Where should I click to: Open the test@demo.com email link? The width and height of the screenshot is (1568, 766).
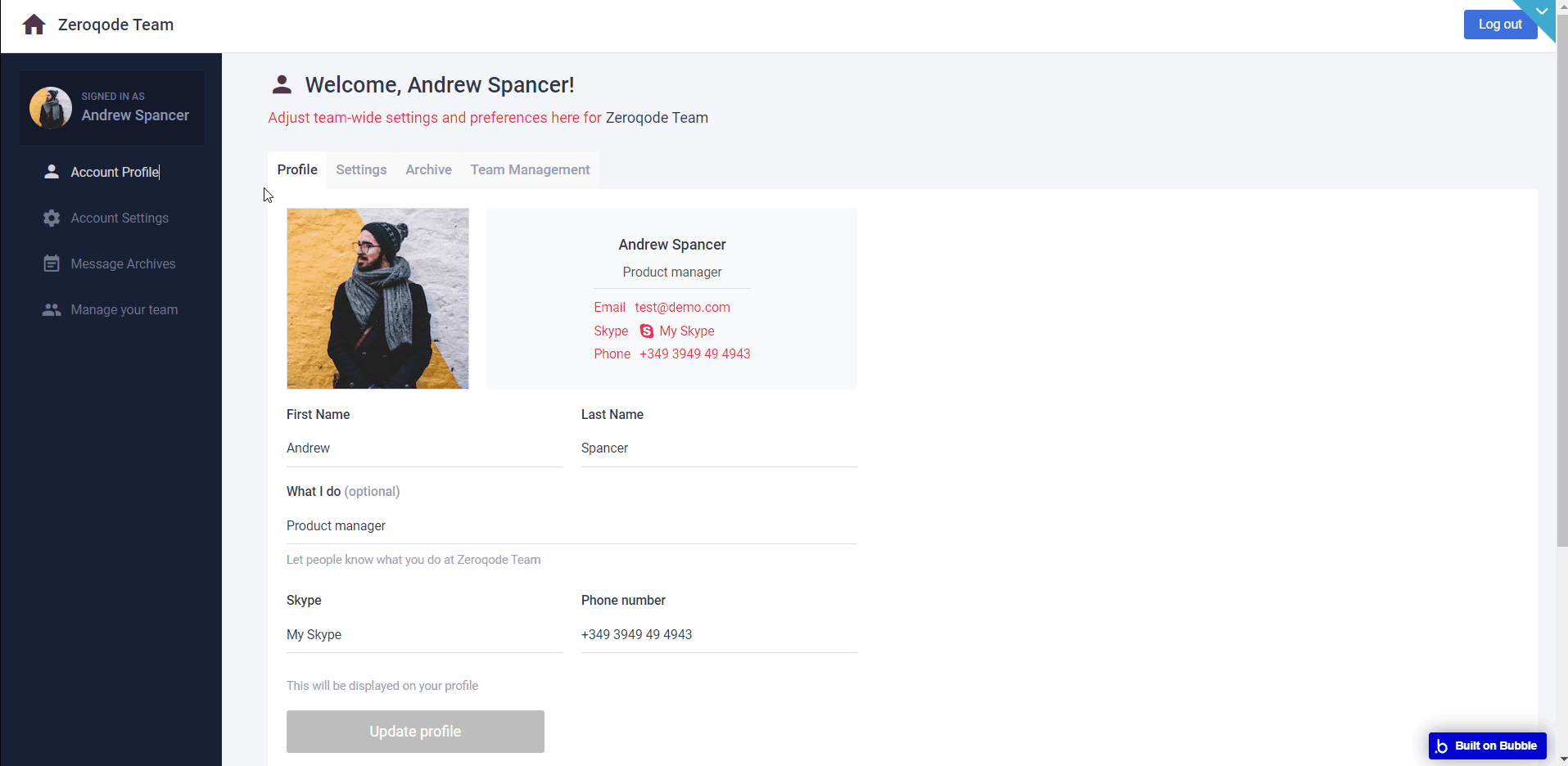(682, 307)
